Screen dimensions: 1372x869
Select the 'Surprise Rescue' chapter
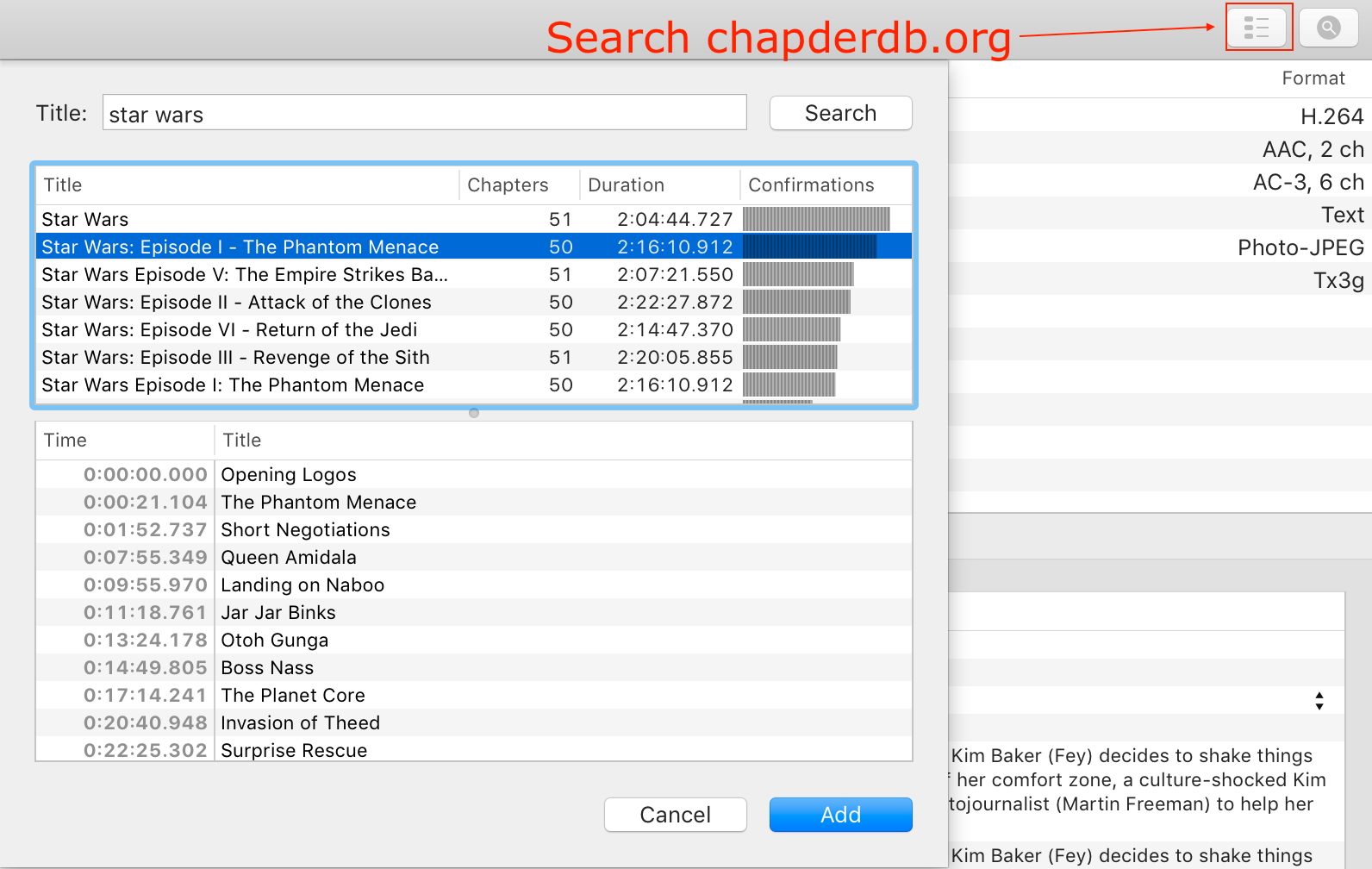pyautogui.click(x=474, y=749)
